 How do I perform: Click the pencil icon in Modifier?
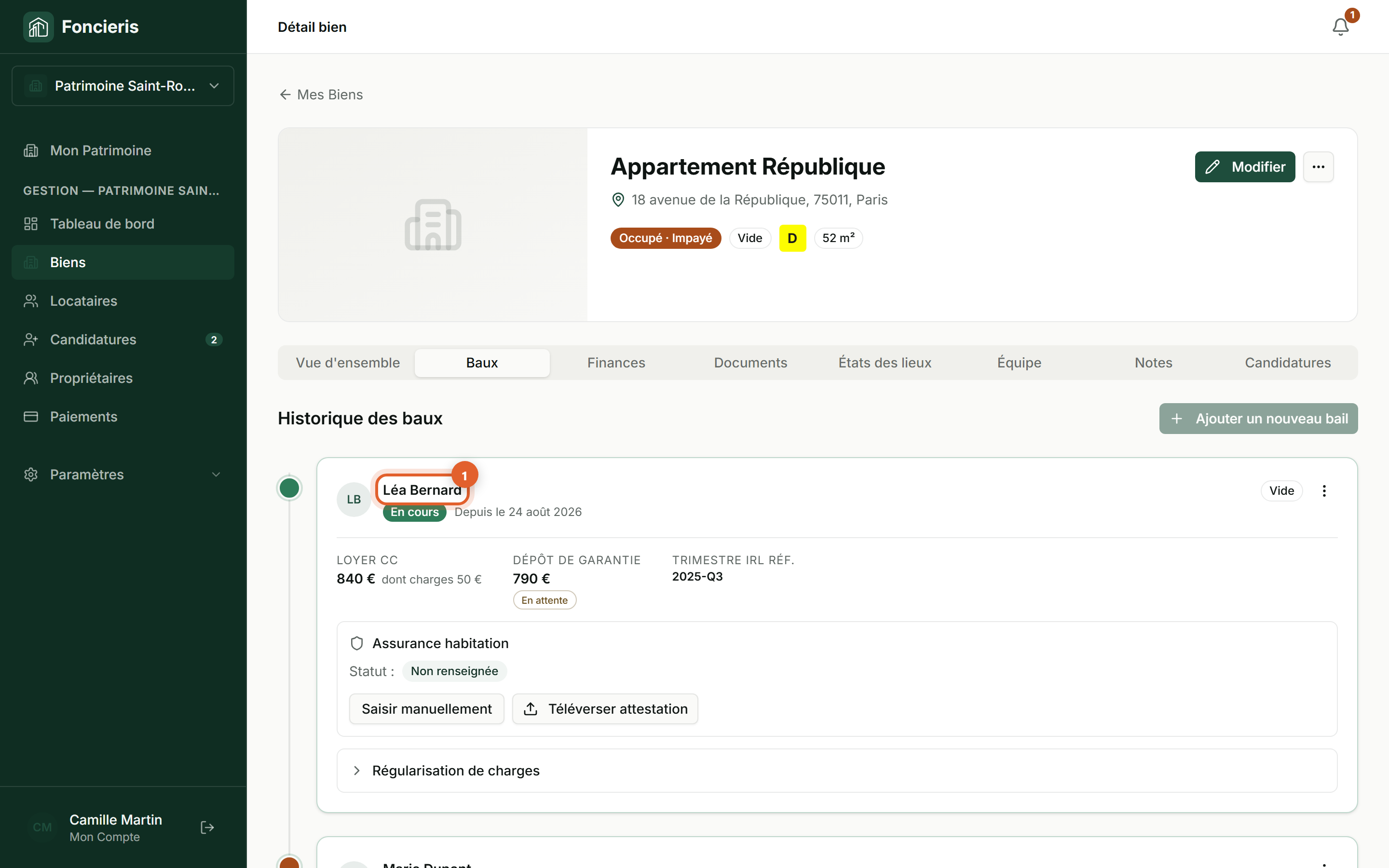point(1212,167)
